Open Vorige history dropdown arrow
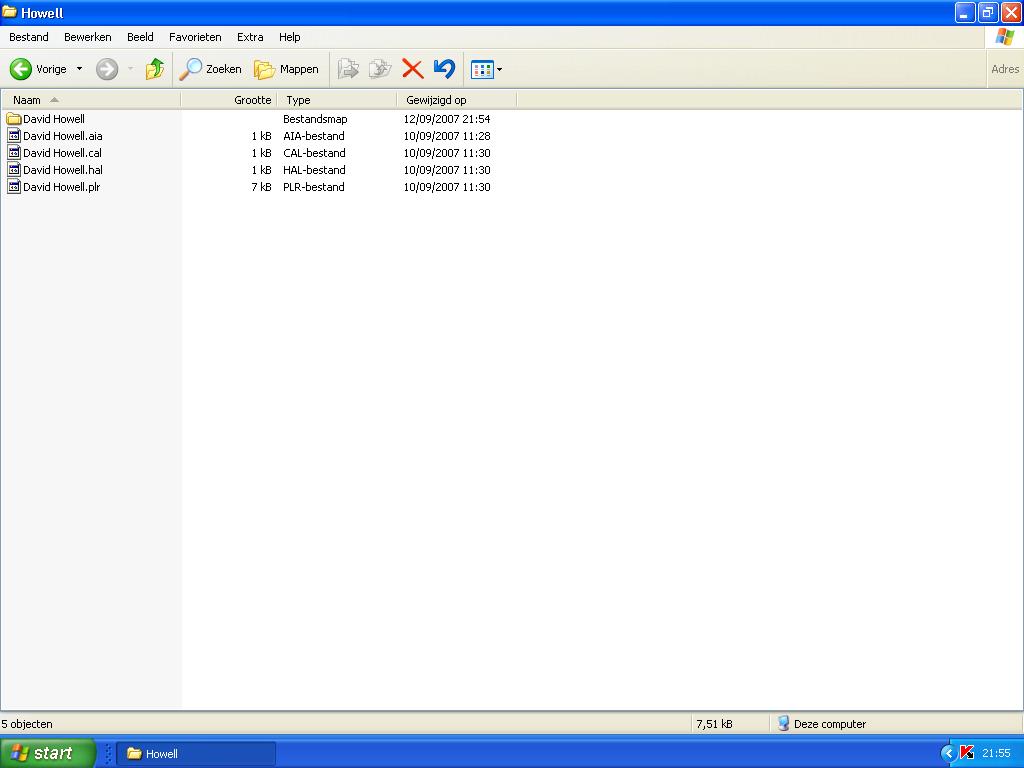Image resolution: width=1024 pixels, height=768 pixels. pyautogui.click(x=80, y=69)
